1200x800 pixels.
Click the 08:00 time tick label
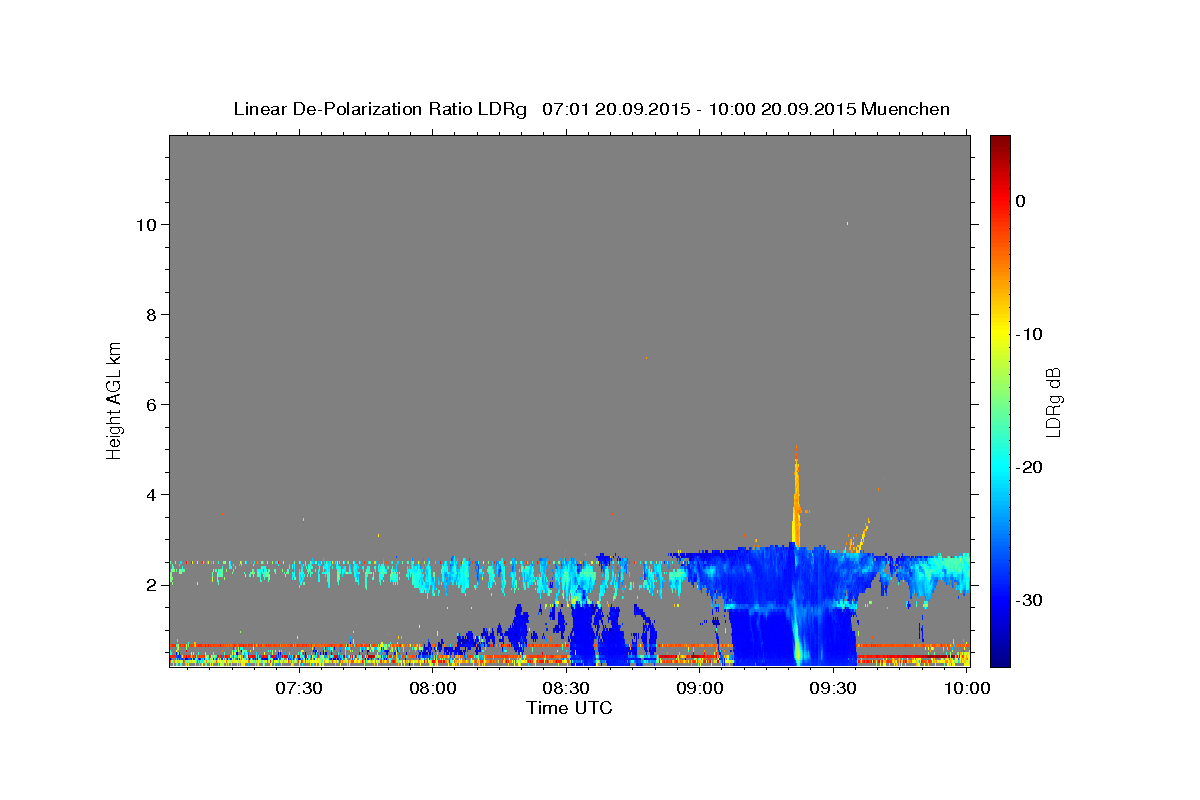(x=433, y=688)
